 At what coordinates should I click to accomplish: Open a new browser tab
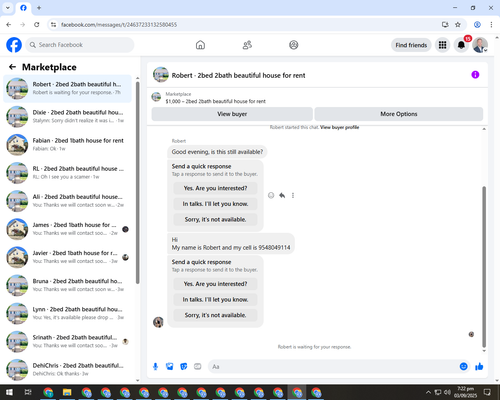point(39,8)
